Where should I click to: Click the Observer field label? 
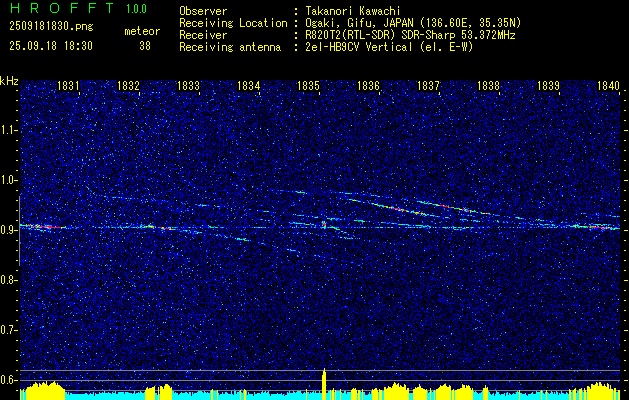[203, 11]
